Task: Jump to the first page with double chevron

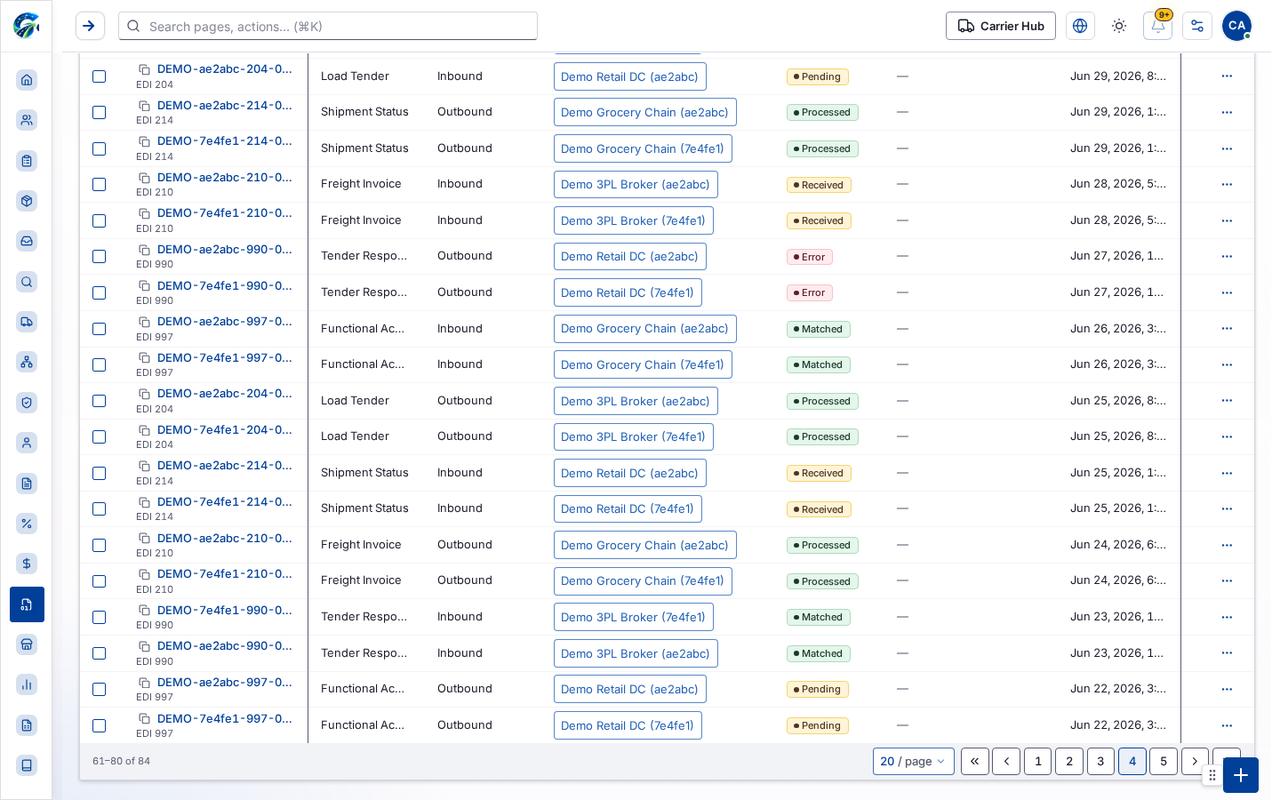Action: pos(975,761)
